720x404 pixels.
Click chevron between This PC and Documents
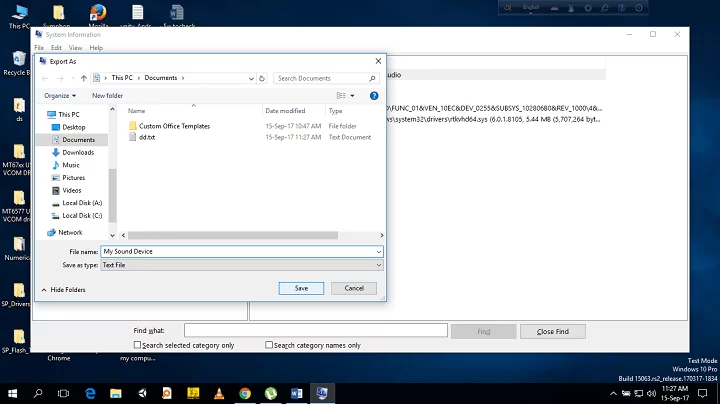point(139,78)
